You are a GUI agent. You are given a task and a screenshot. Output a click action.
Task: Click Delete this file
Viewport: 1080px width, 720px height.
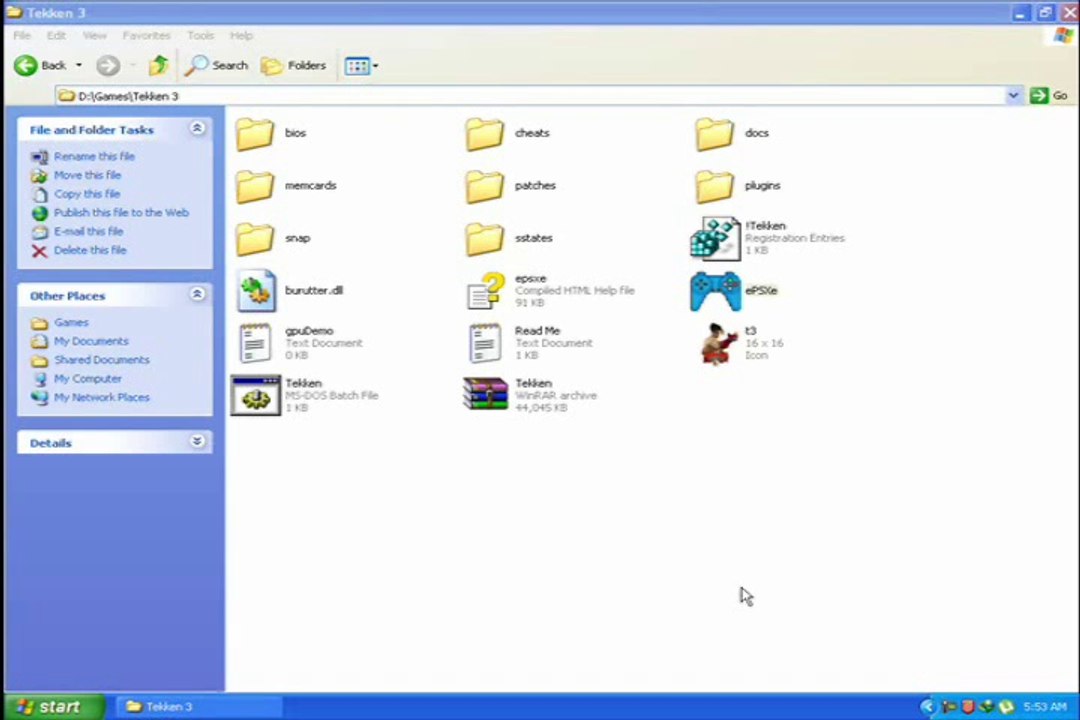90,250
